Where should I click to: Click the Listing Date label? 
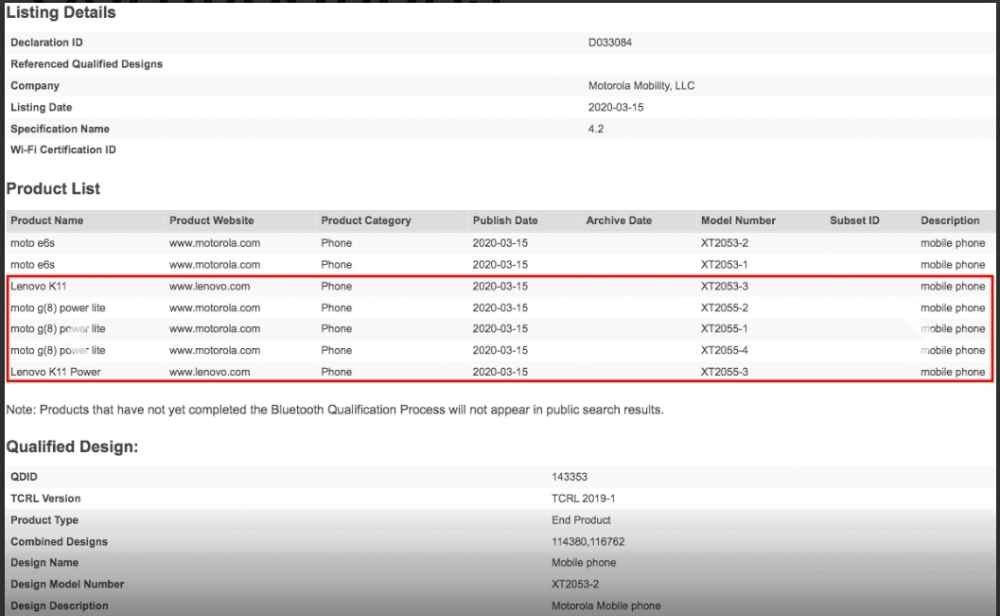[x=41, y=107]
